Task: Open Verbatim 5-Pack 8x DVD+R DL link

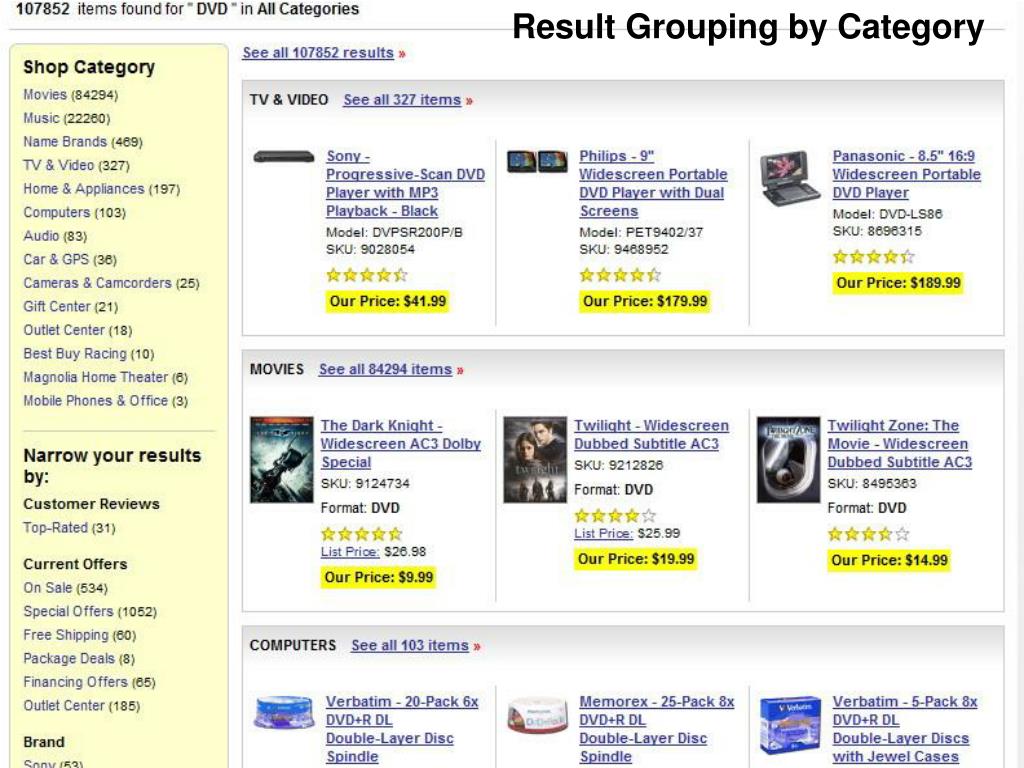Action: tap(904, 729)
